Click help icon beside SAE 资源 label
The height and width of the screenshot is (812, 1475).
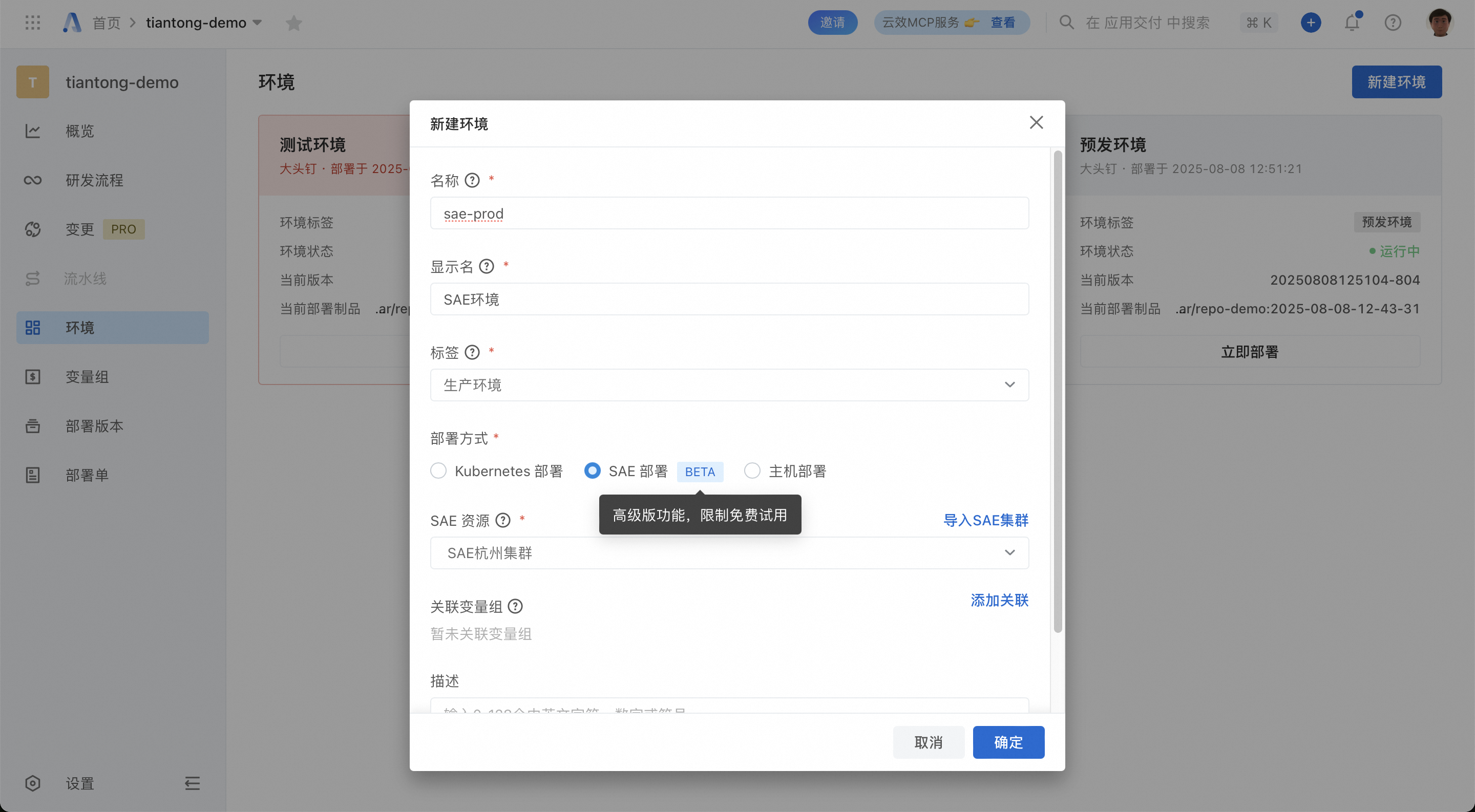point(503,520)
